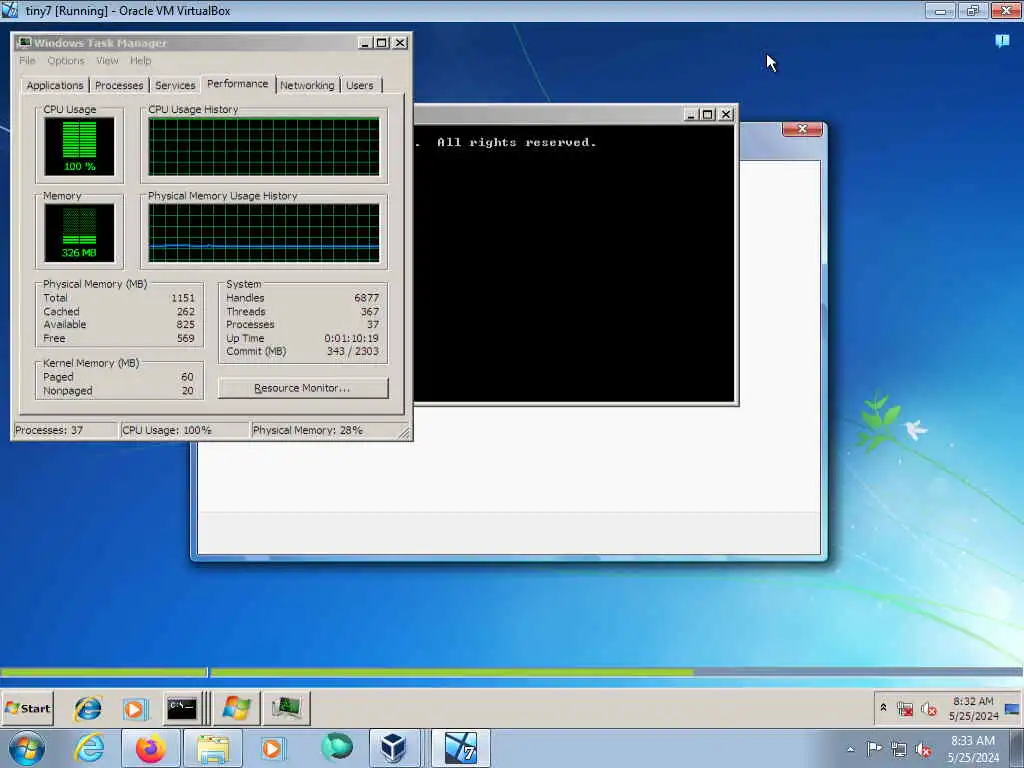
Task: Open Windows Media Player in guest taskbar
Action: tap(135, 709)
